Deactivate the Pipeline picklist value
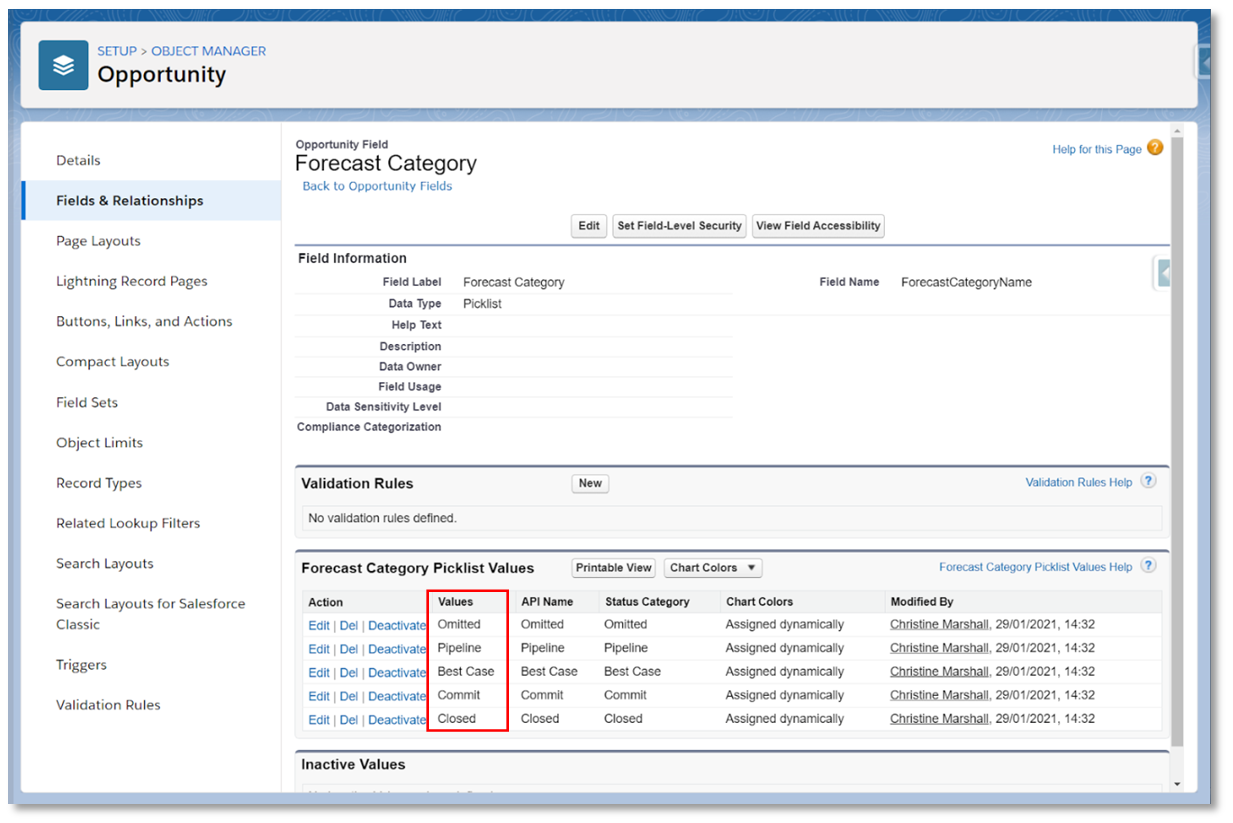1233x823 pixels. [x=397, y=649]
